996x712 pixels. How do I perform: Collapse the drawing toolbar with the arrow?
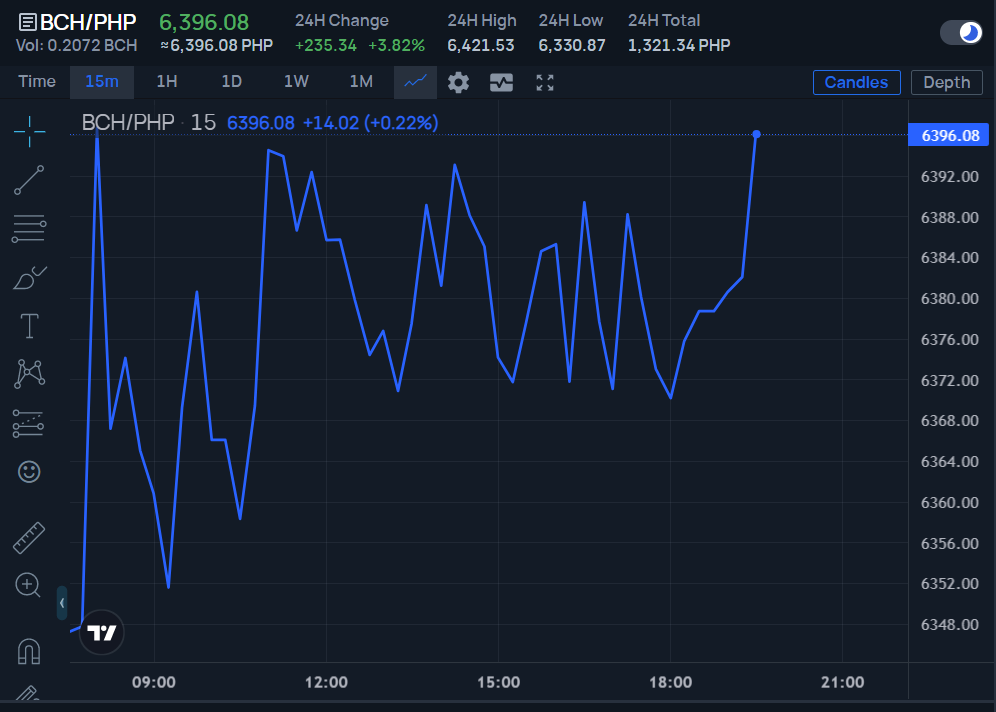(62, 603)
